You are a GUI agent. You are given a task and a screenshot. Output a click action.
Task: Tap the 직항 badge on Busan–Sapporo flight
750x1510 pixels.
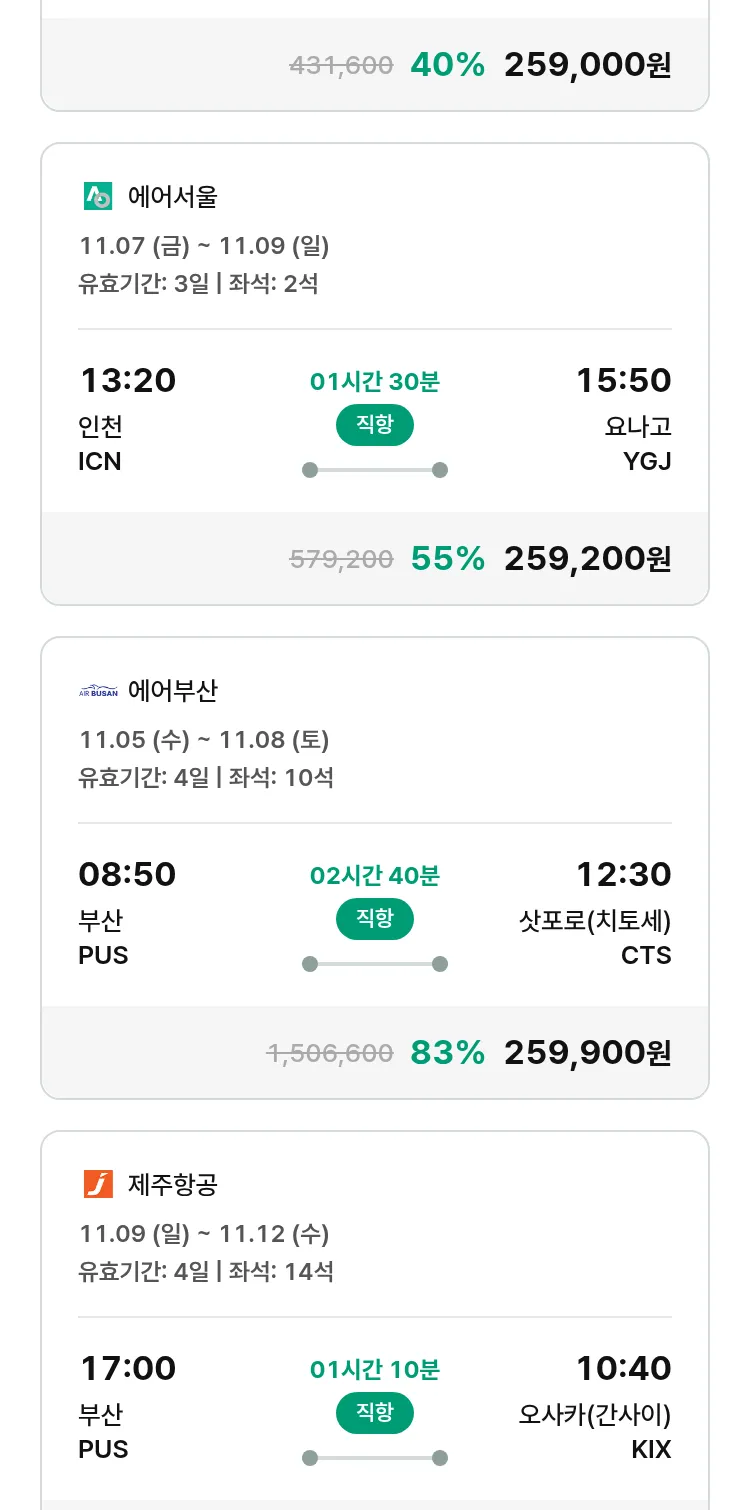click(x=374, y=919)
